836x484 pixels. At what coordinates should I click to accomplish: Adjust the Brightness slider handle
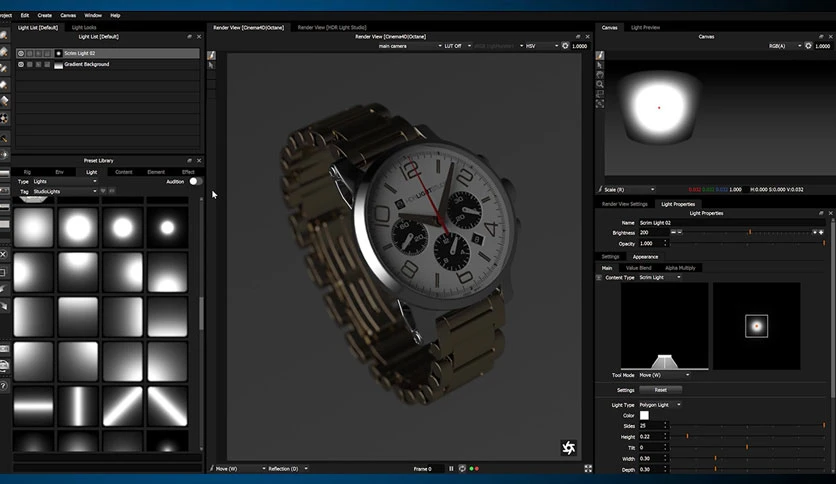(750, 232)
